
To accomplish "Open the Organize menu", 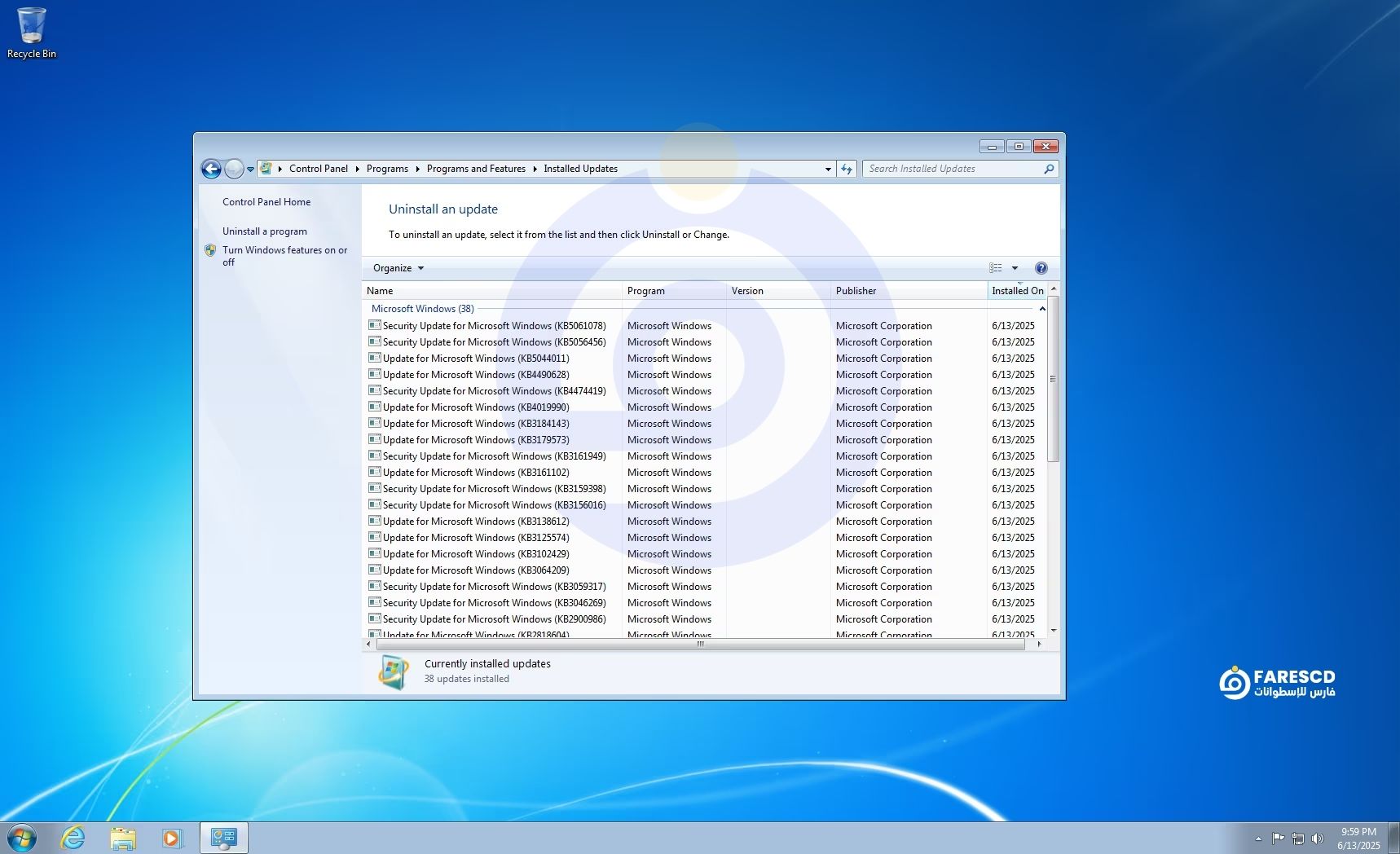I will pyautogui.click(x=398, y=268).
